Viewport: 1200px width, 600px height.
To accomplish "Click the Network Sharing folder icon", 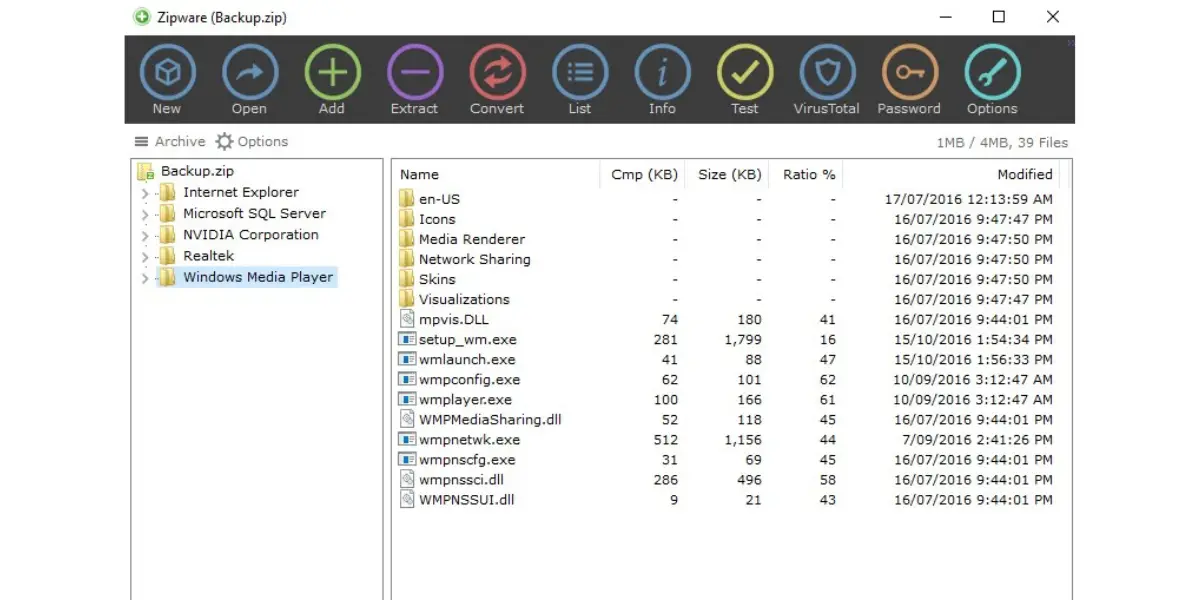I will point(407,259).
